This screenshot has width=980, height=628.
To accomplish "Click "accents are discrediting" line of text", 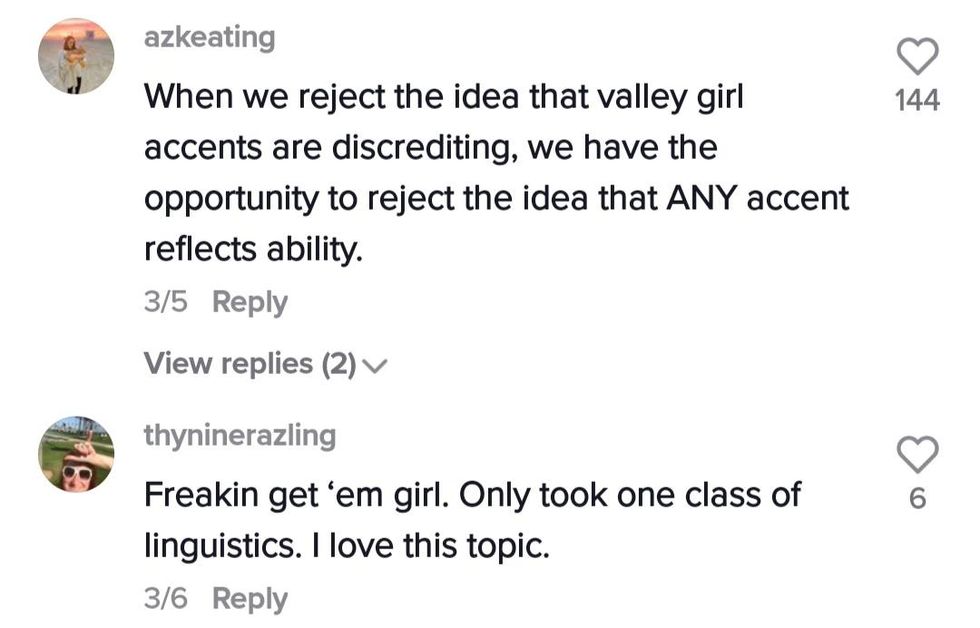I will [x=330, y=148].
